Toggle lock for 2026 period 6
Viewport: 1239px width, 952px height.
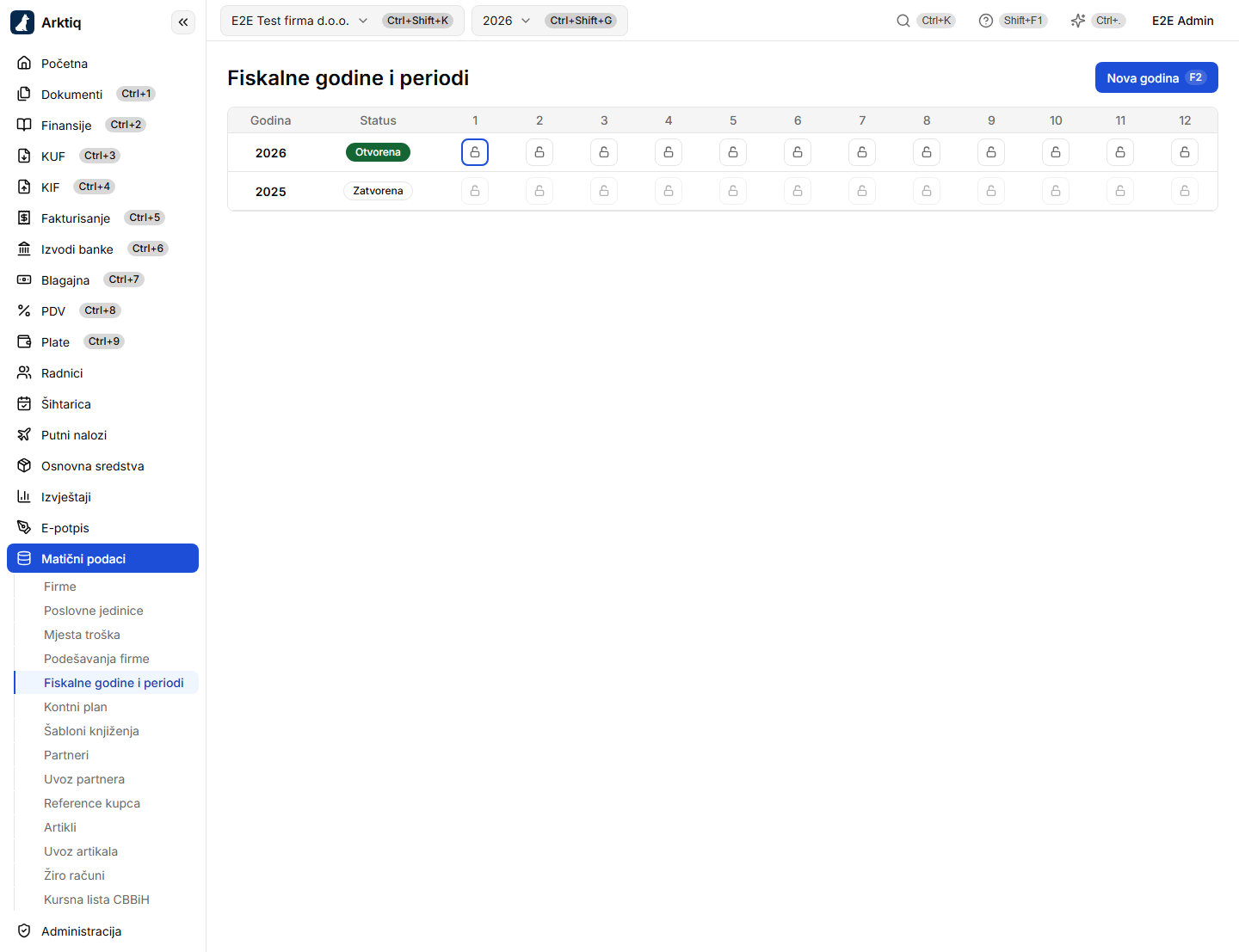798,152
